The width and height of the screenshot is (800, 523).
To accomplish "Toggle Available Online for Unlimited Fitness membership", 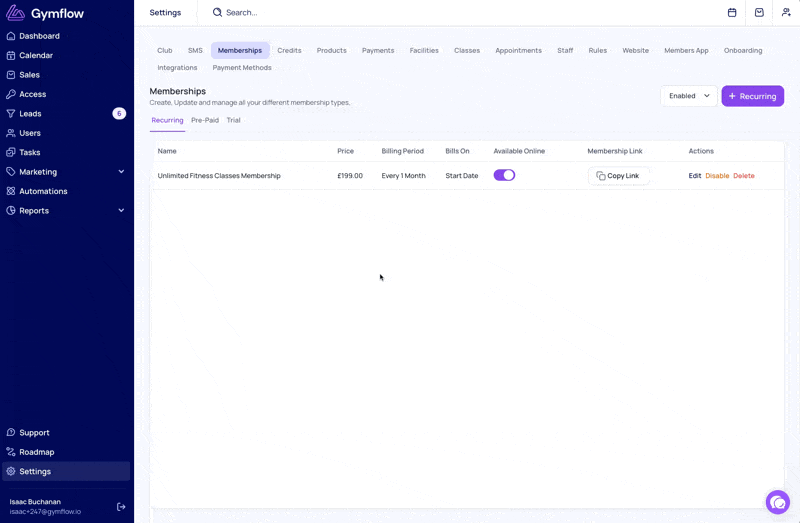I will click(504, 175).
